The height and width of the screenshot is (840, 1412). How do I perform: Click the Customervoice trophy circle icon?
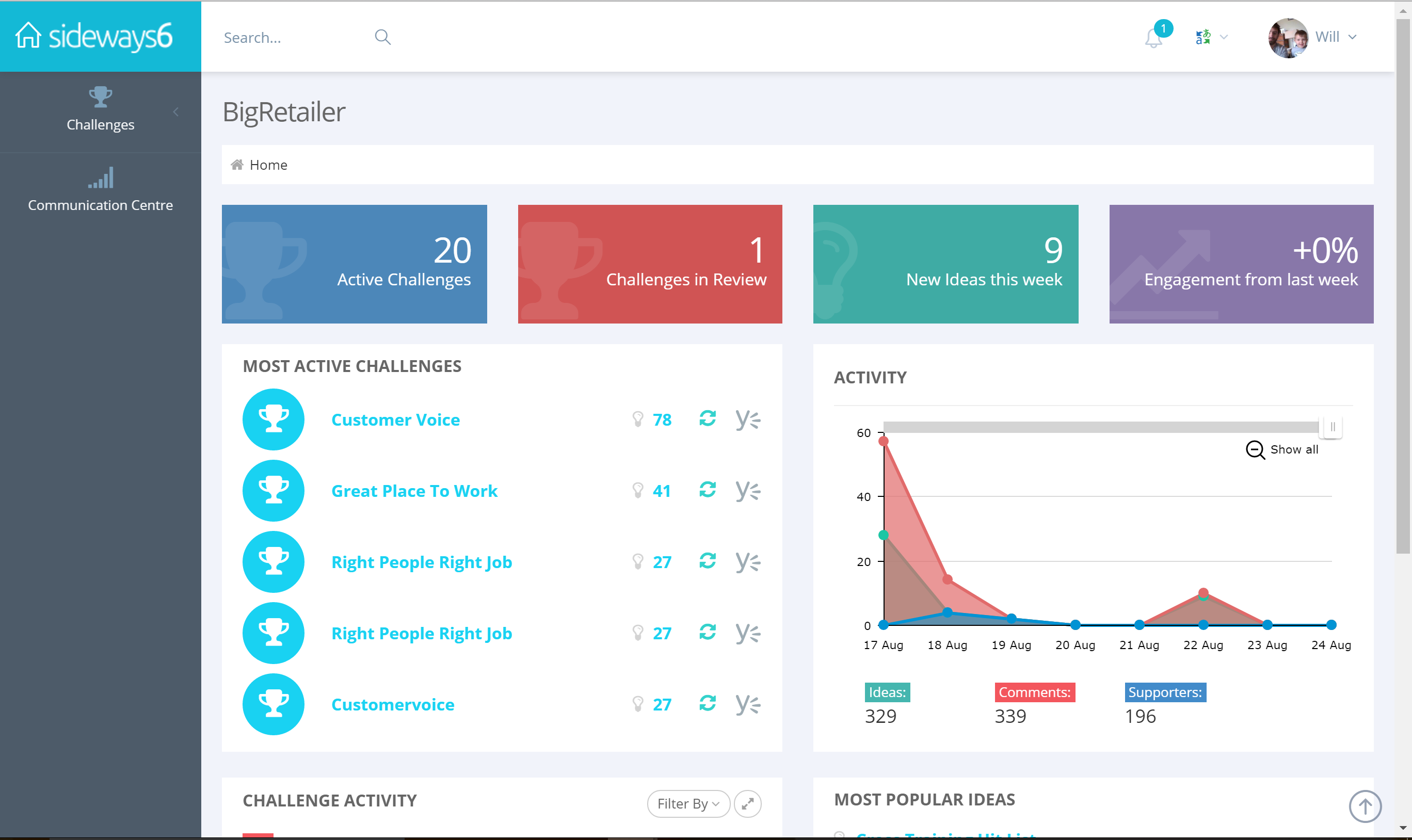click(x=274, y=704)
